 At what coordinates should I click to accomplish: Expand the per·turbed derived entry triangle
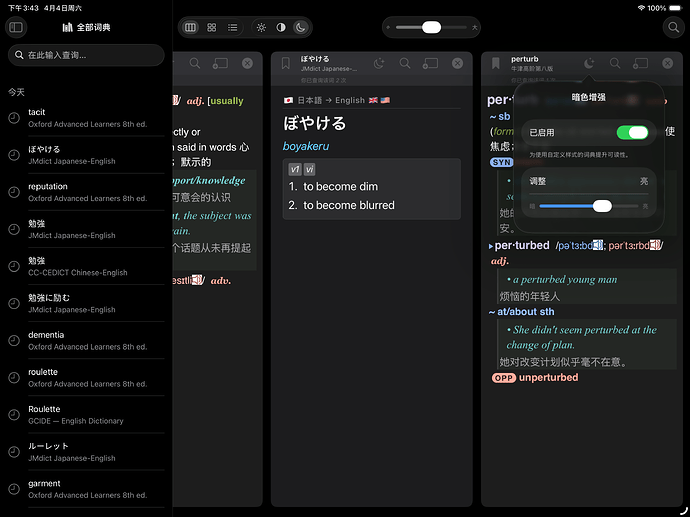490,245
